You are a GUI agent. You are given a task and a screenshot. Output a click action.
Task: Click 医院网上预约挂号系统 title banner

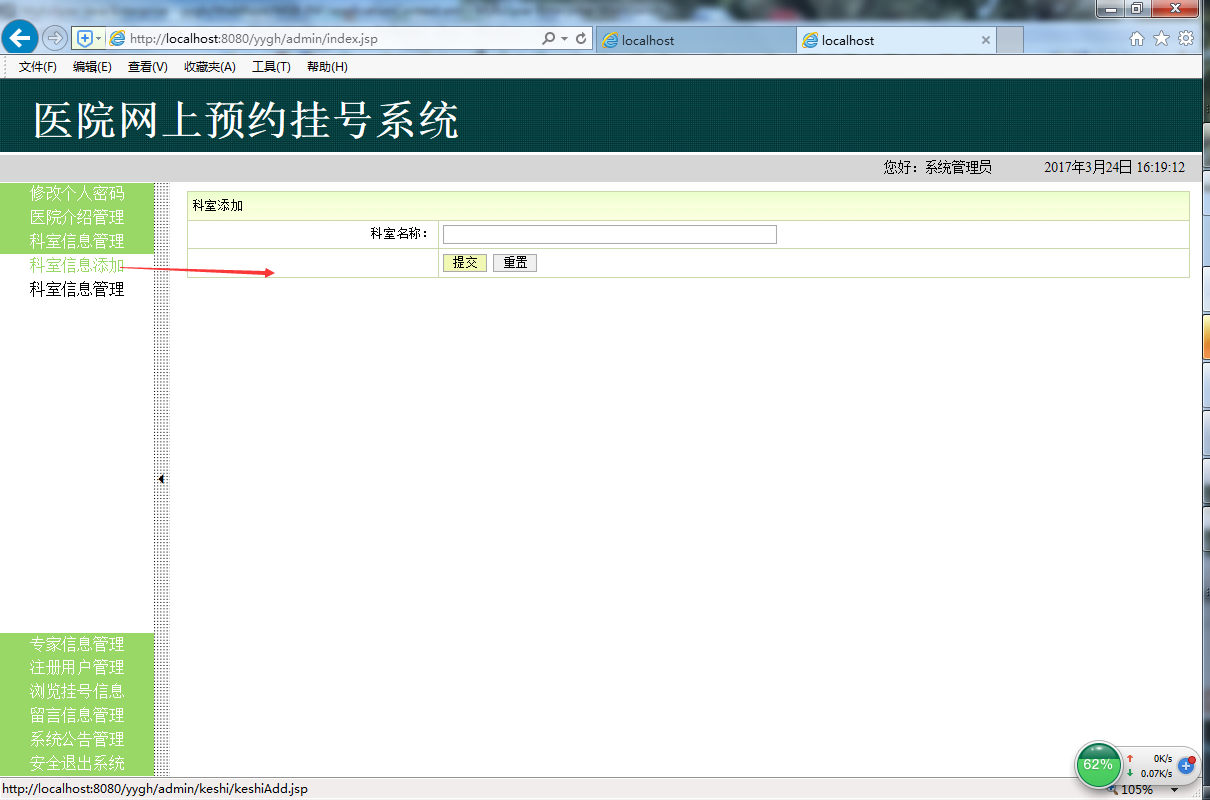click(246, 120)
